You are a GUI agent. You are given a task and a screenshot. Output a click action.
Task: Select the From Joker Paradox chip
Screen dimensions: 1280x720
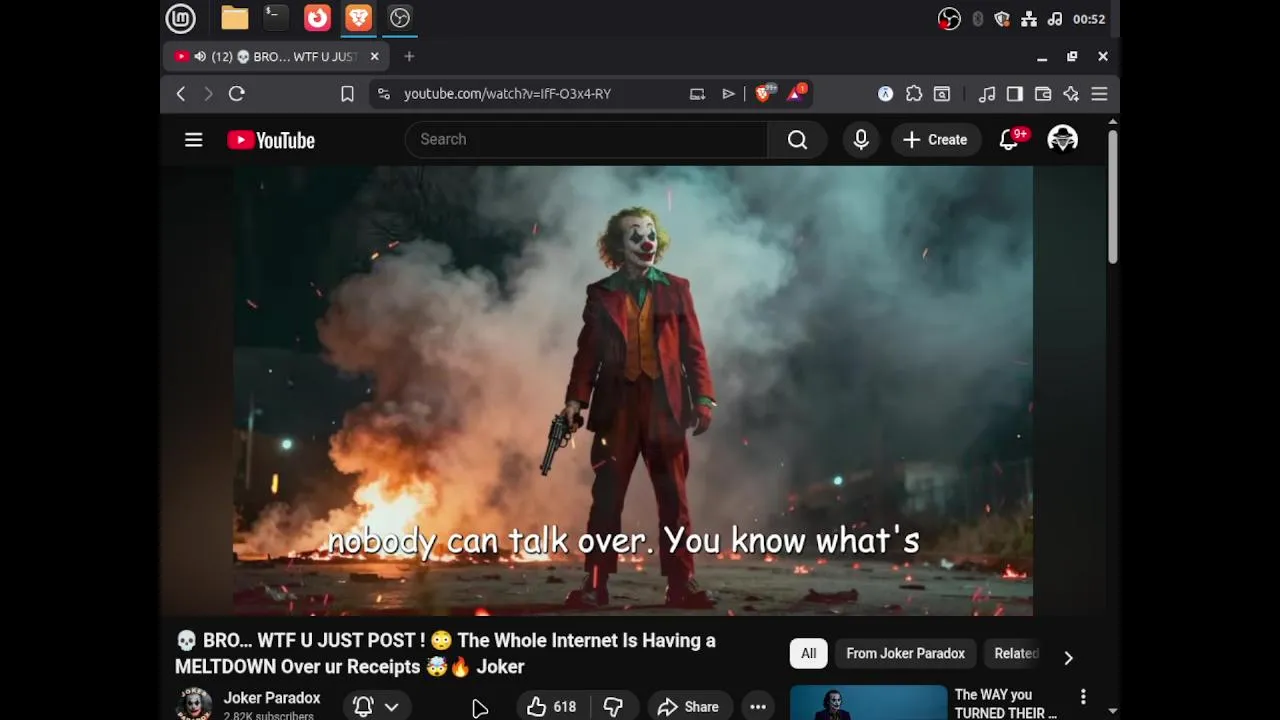(905, 654)
